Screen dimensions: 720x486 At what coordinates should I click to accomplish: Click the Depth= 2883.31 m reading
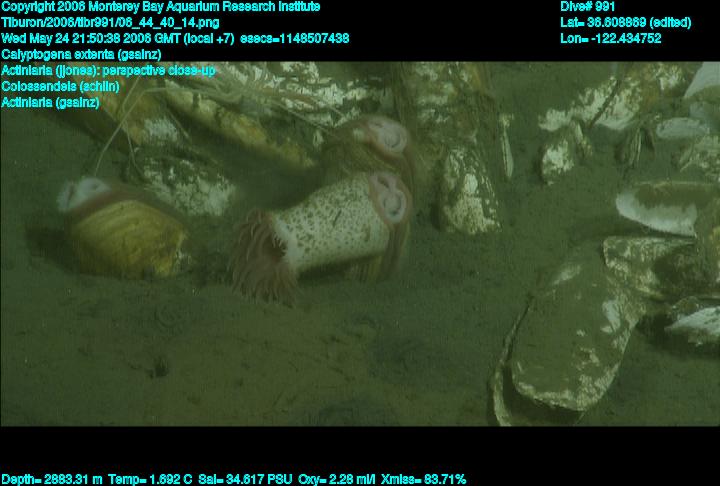52,480
